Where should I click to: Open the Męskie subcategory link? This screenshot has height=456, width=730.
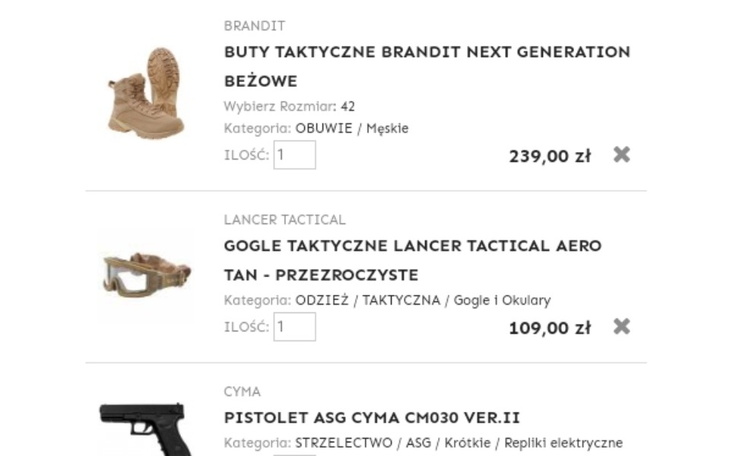[x=387, y=129]
